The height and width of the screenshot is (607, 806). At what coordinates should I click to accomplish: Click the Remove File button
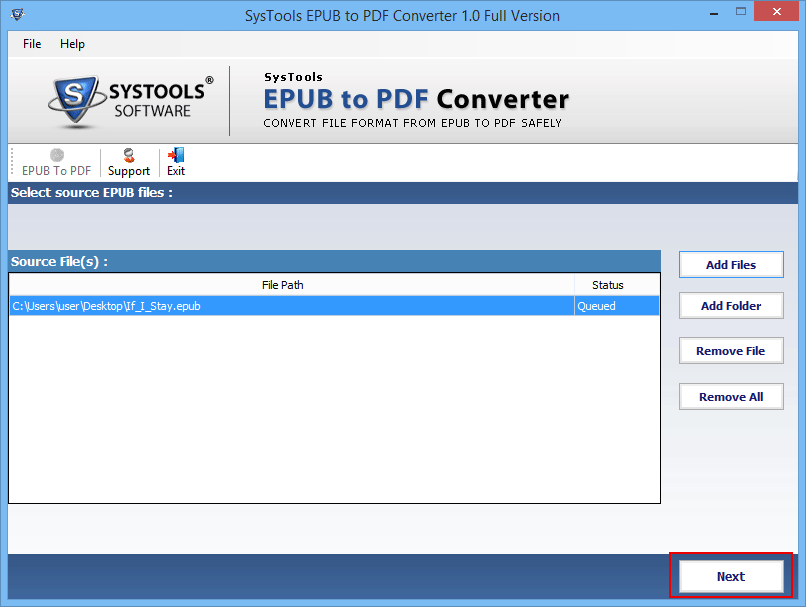[x=731, y=351]
